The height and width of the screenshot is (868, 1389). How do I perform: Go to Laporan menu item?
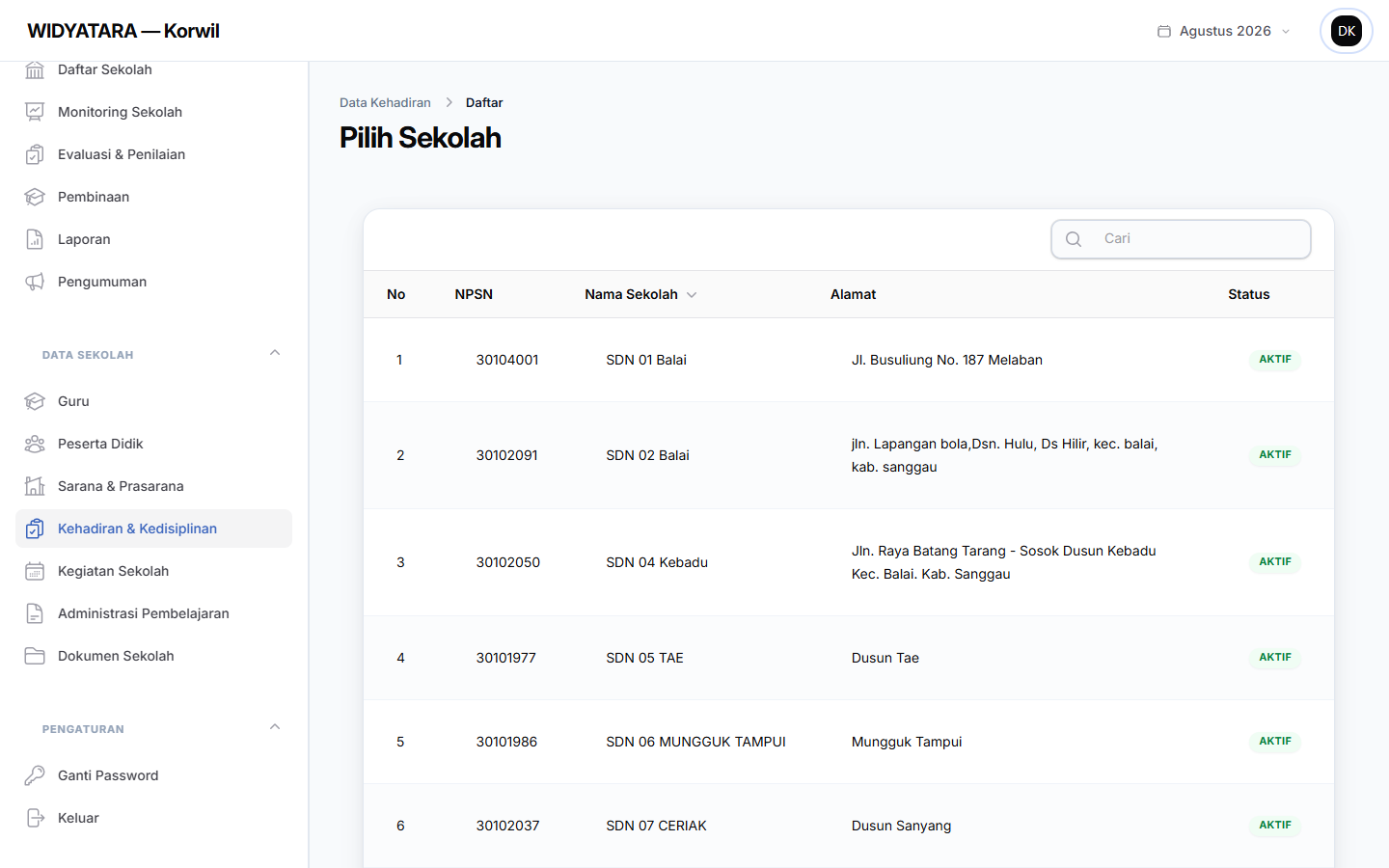click(x=154, y=239)
